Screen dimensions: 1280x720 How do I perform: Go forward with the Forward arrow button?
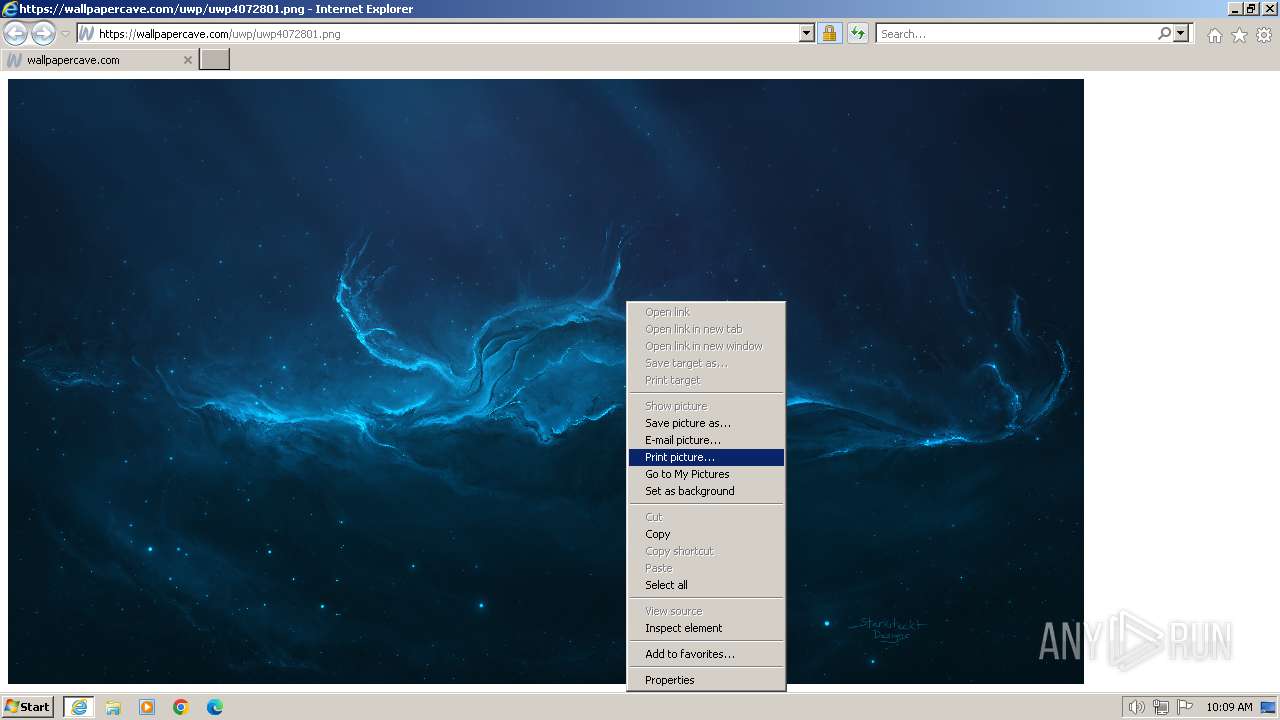point(43,34)
